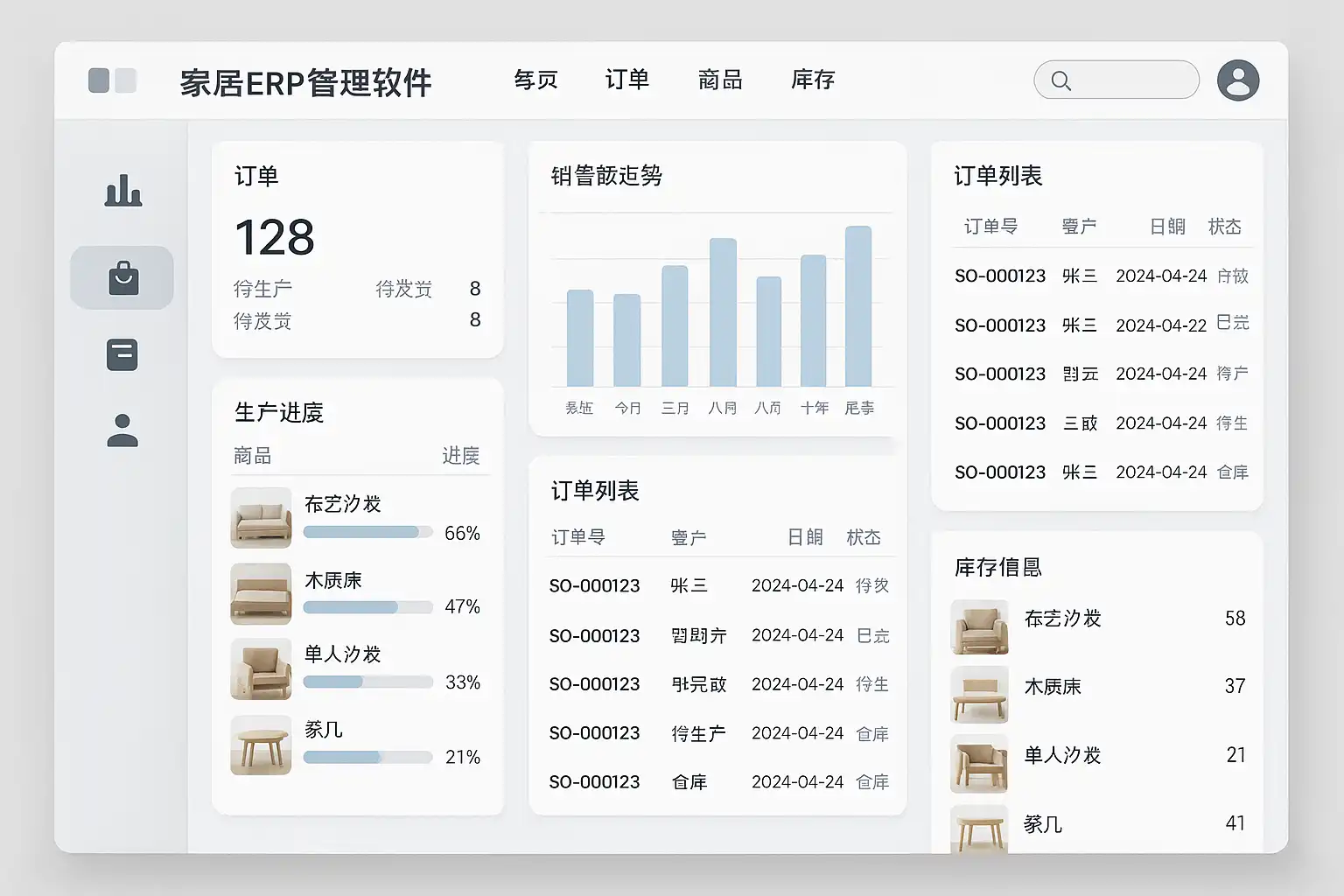Open the 订单 top navigation tab
This screenshot has width=1344, height=896.
[626, 80]
